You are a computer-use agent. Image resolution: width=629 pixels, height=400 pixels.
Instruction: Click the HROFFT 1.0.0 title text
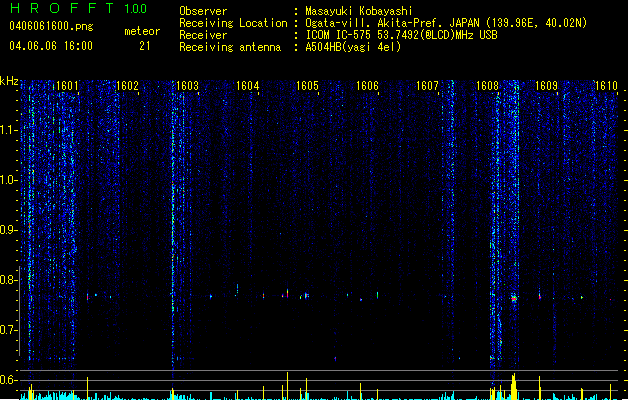78,8
